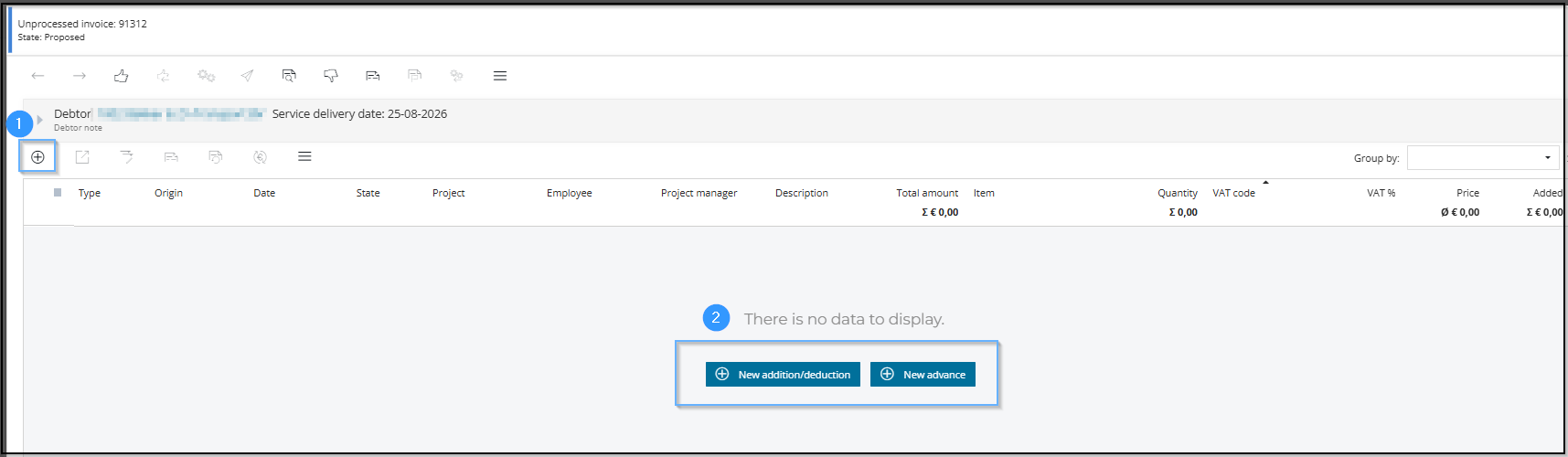Image resolution: width=1568 pixels, height=457 pixels.
Task: Click the double gears process icon
Action: pyautogui.click(x=206, y=76)
